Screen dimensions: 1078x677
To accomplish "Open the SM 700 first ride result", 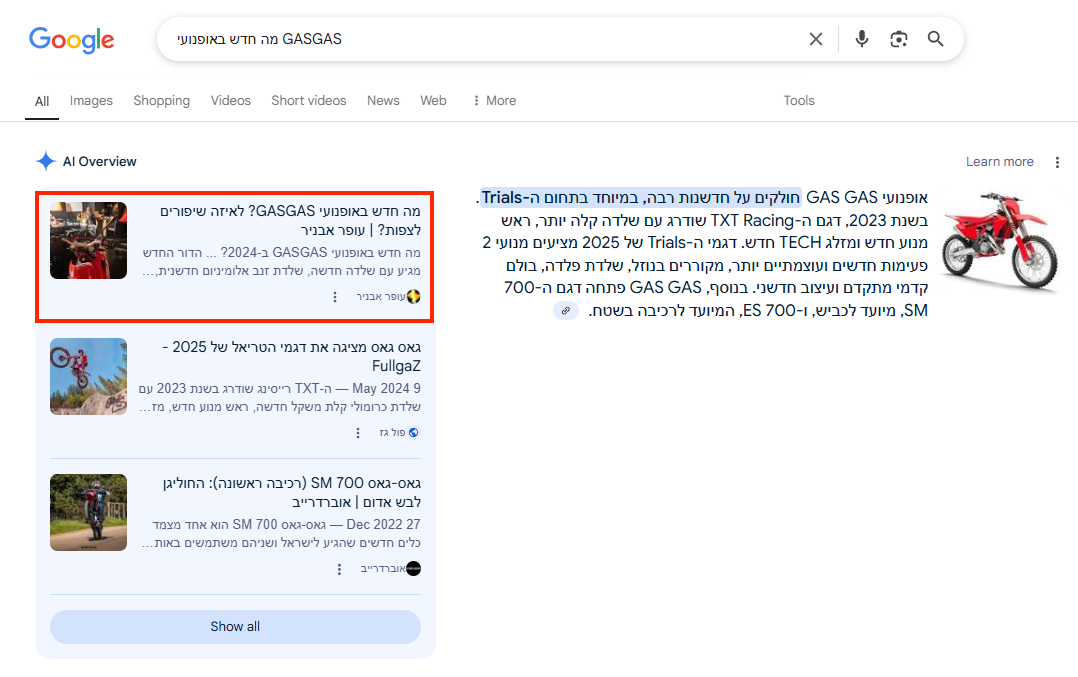I will (x=292, y=492).
